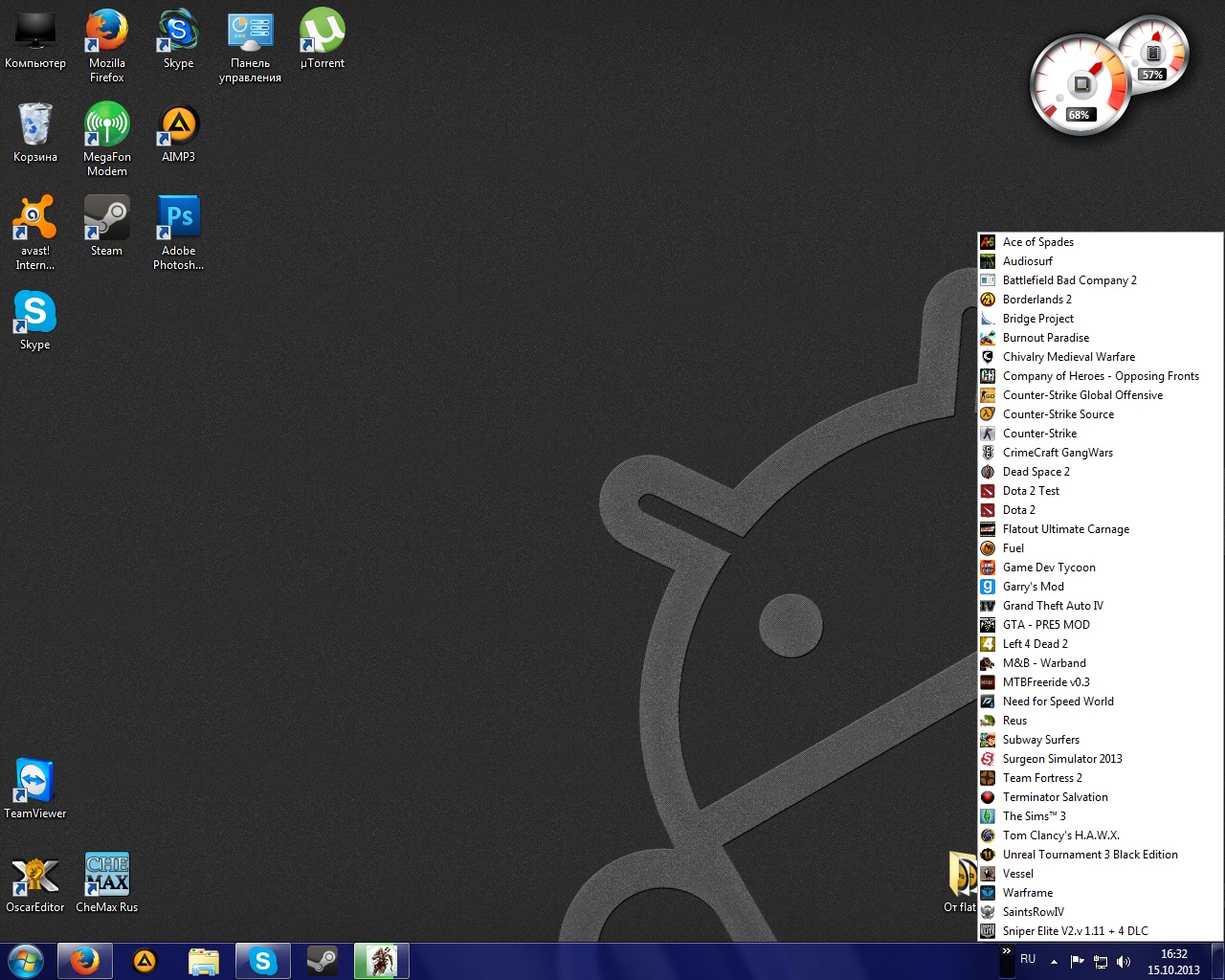Screen dimensions: 1225x980
Task: Open Subway Surfers entry
Action: coord(1101,740)
